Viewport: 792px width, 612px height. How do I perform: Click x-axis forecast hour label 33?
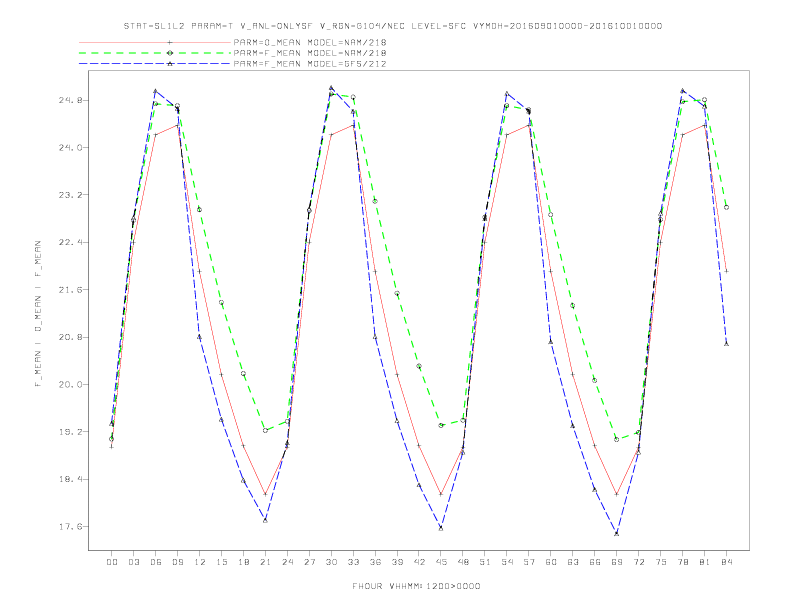(x=354, y=562)
